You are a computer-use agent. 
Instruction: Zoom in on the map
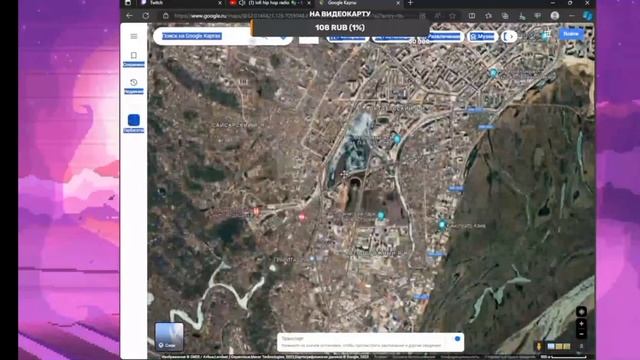(x=581, y=324)
